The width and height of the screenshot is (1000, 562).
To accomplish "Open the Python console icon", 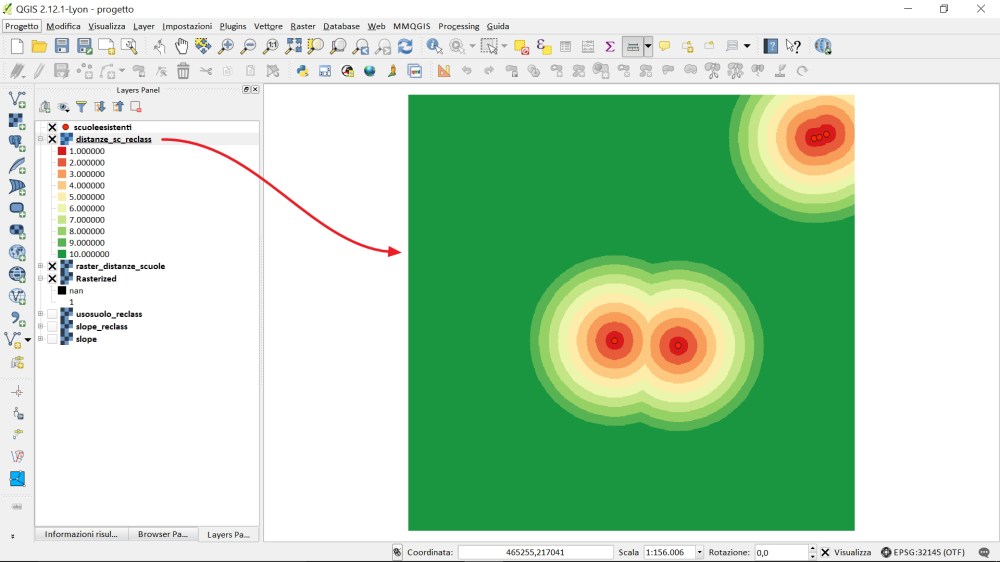I will 302,71.
